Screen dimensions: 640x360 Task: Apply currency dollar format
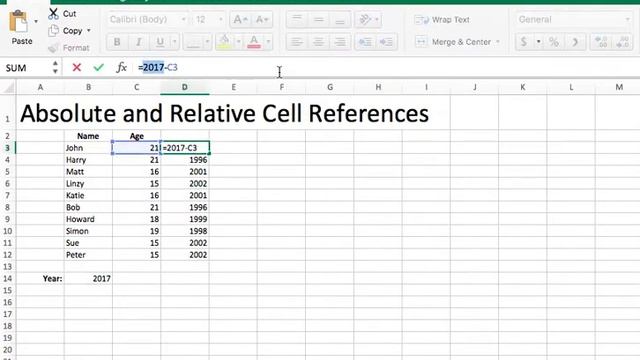point(524,42)
